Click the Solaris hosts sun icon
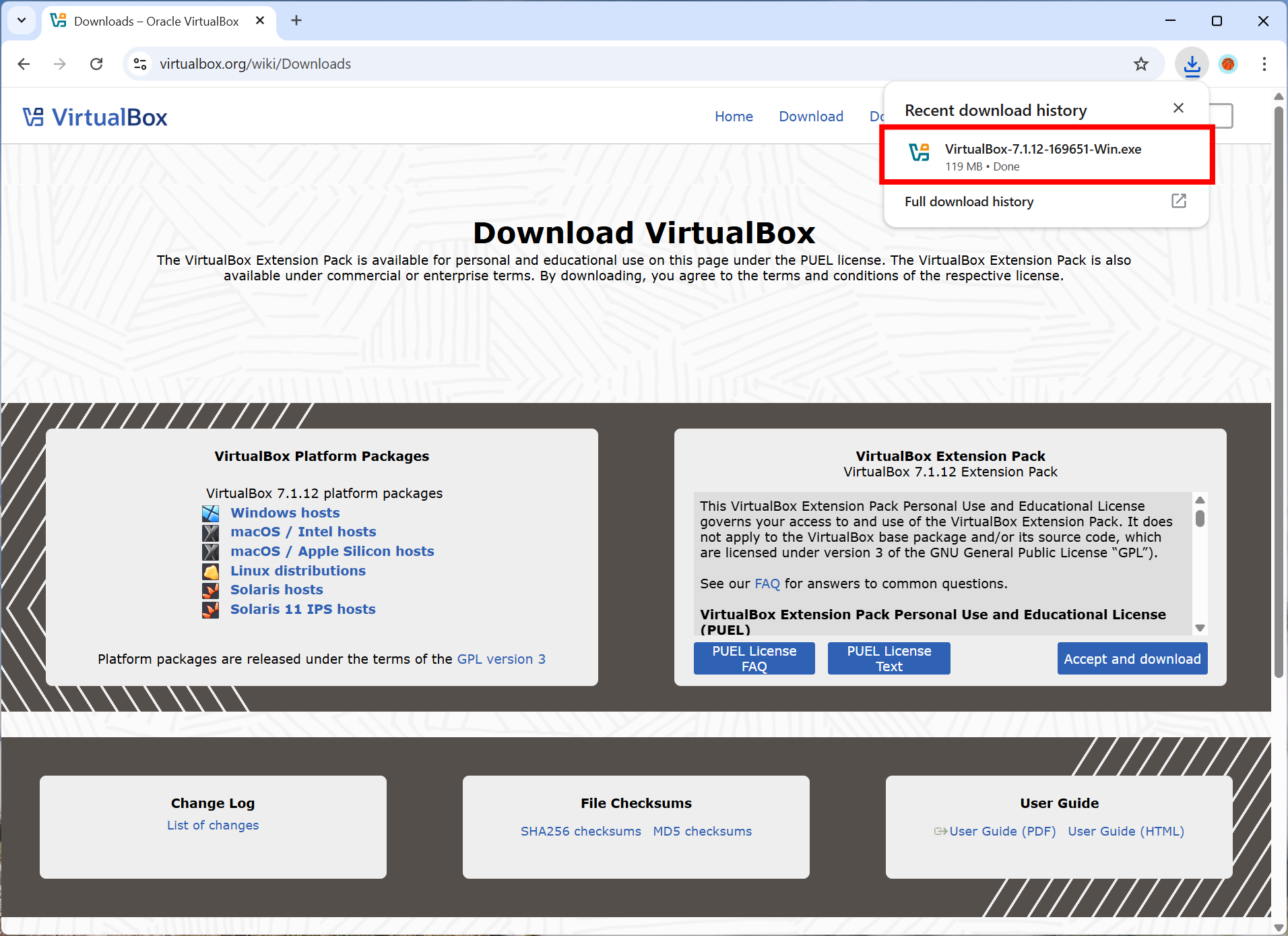The width and height of the screenshot is (1288, 936). coord(210,590)
